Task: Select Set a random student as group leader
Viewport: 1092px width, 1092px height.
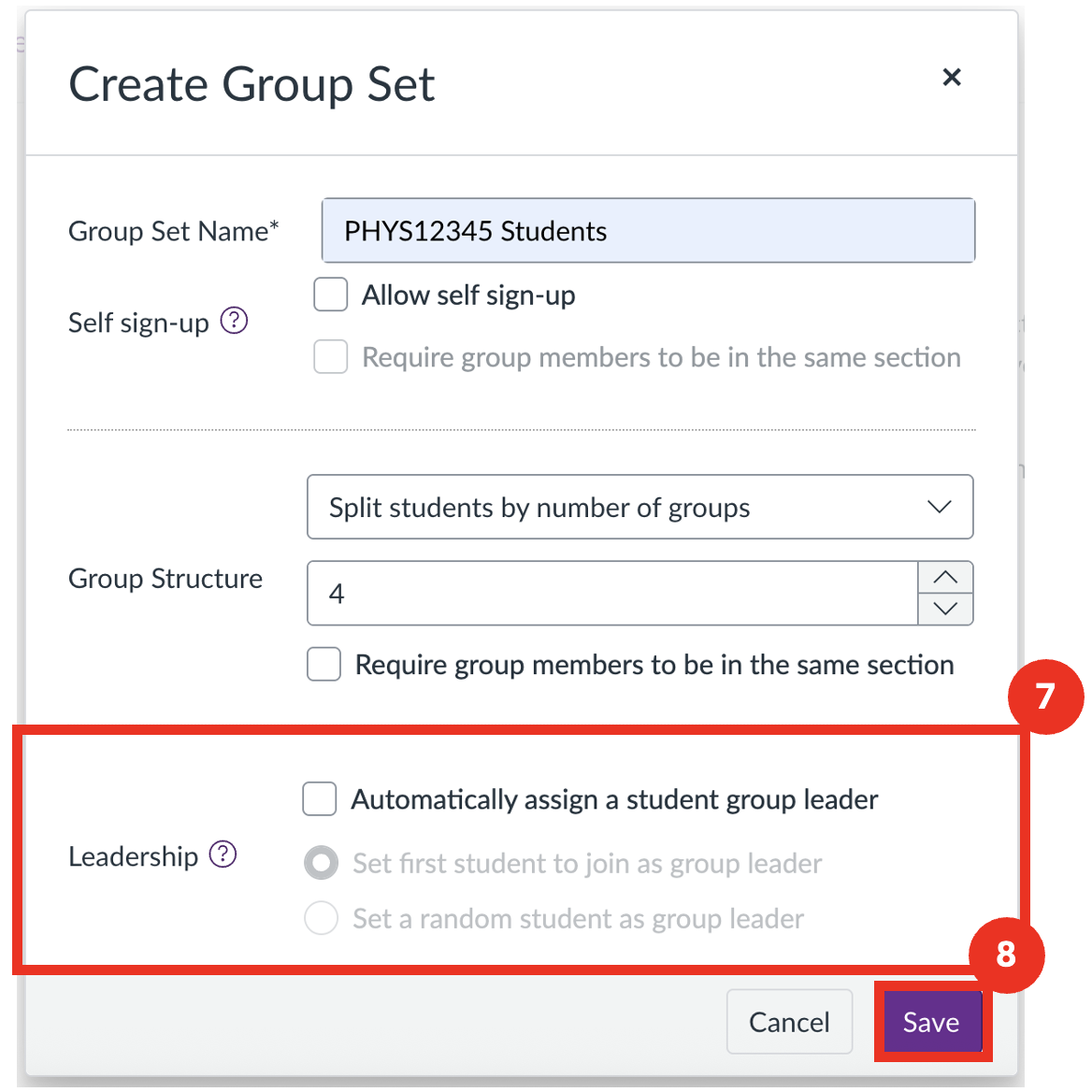Action: tap(321, 918)
